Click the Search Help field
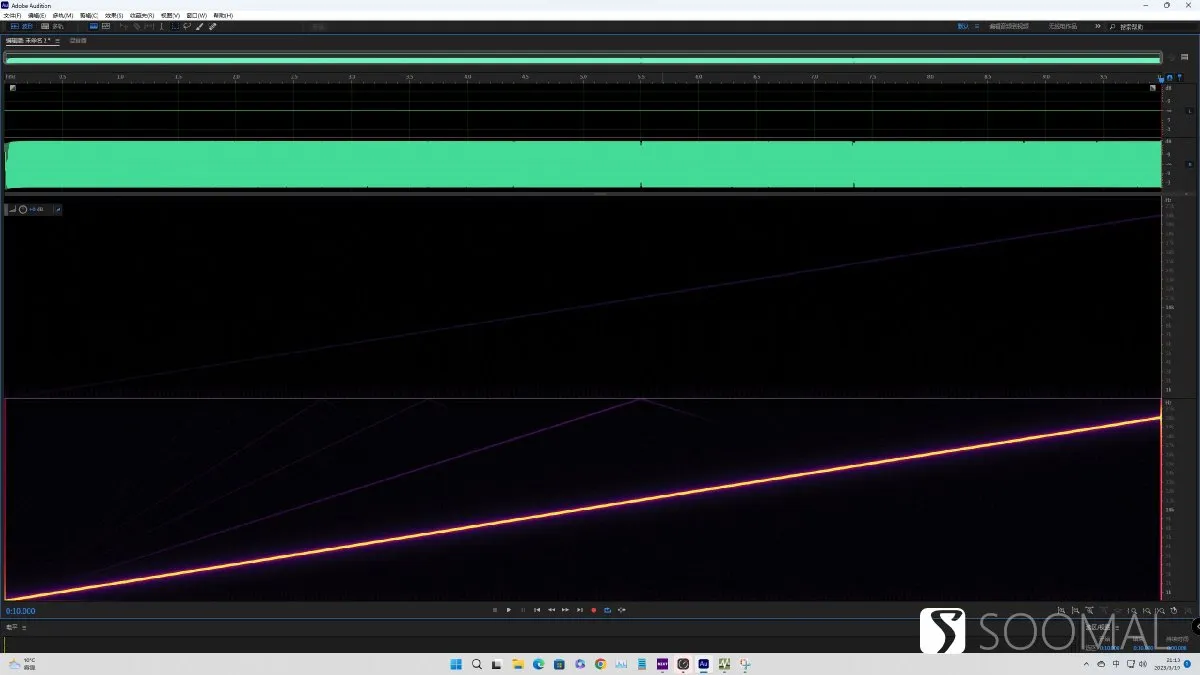This screenshot has width=1200, height=675. (1154, 27)
